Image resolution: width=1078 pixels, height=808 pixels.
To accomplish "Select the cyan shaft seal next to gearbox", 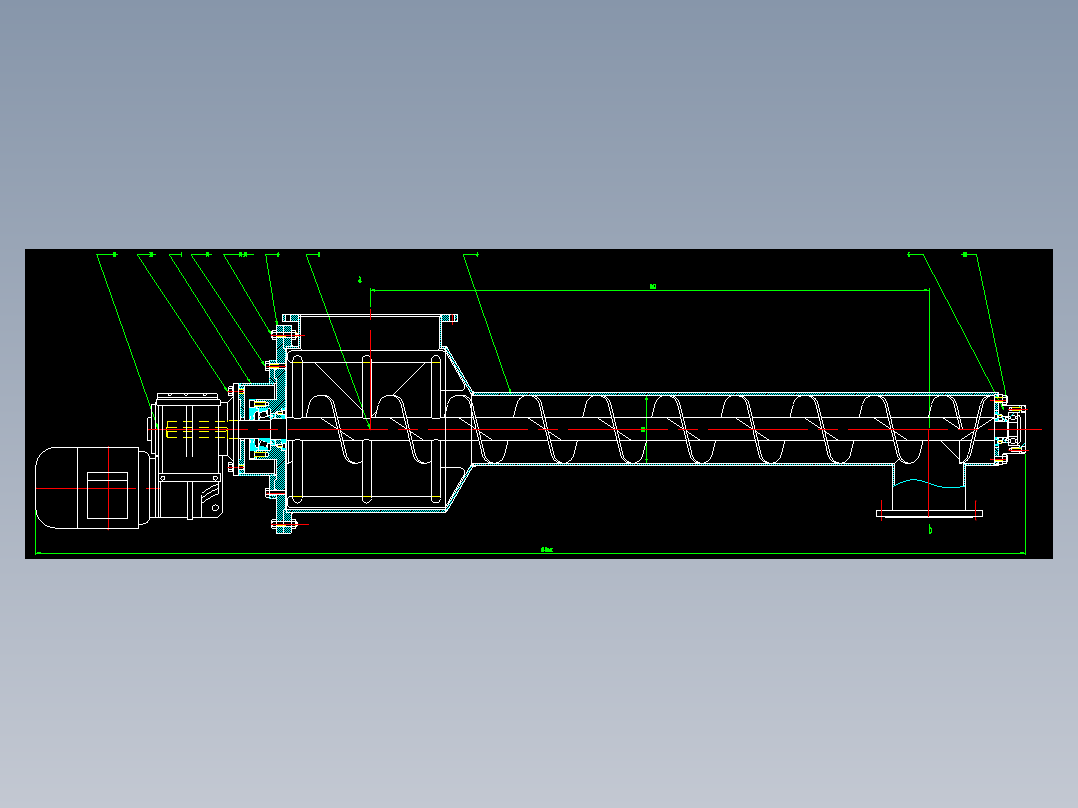I will coord(261,428).
